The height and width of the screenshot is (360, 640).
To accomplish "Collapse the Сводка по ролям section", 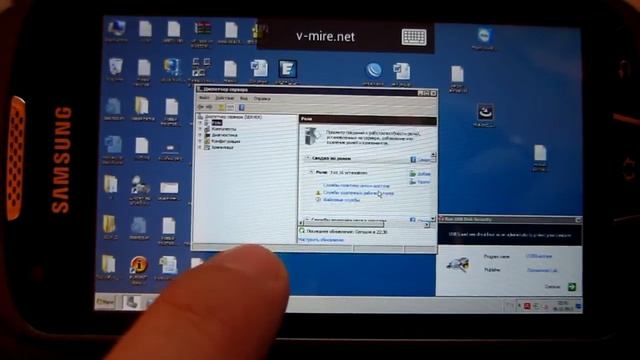I will pos(307,158).
